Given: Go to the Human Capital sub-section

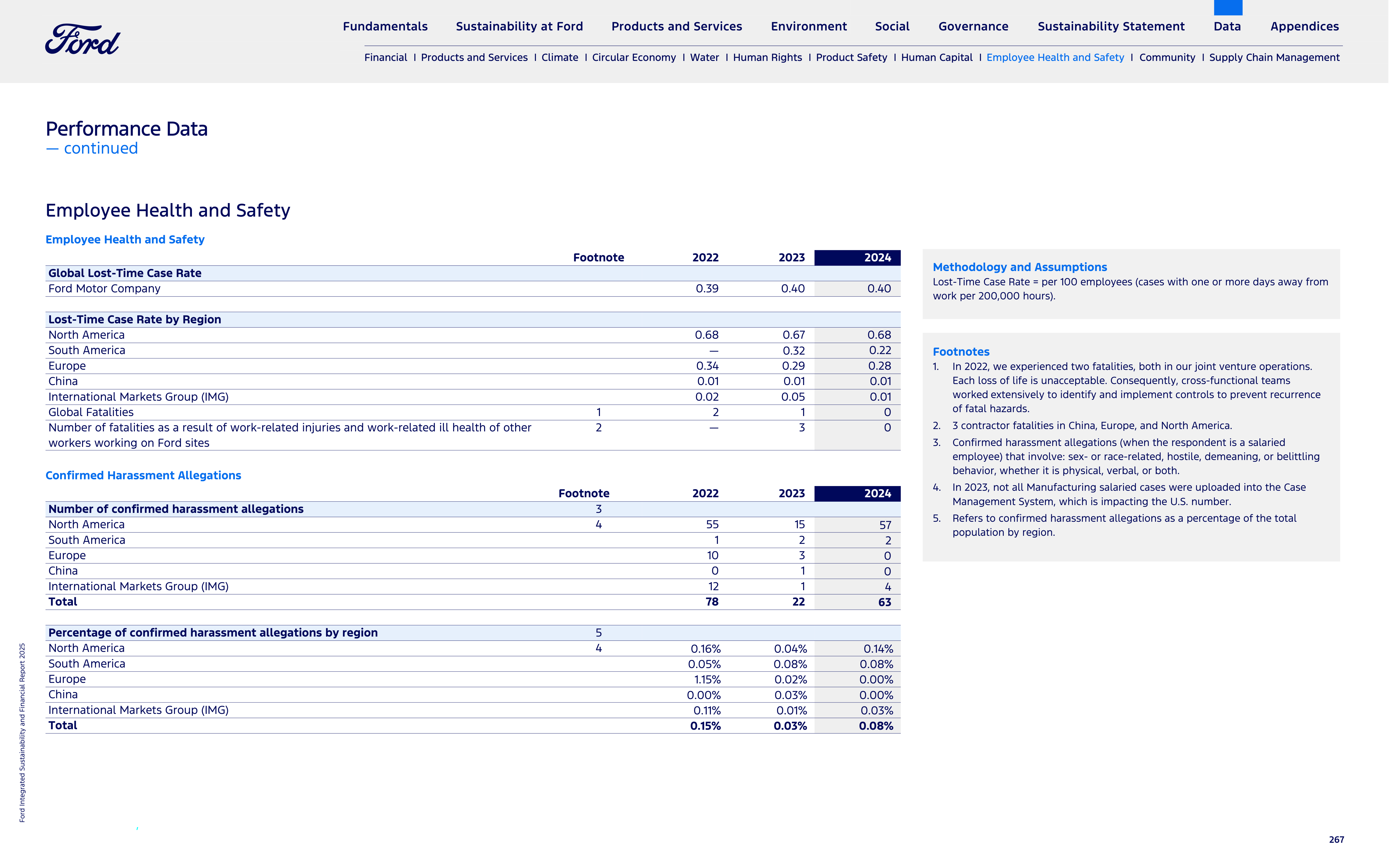Looking at the screenshot, I should click(x=937, y=58).
